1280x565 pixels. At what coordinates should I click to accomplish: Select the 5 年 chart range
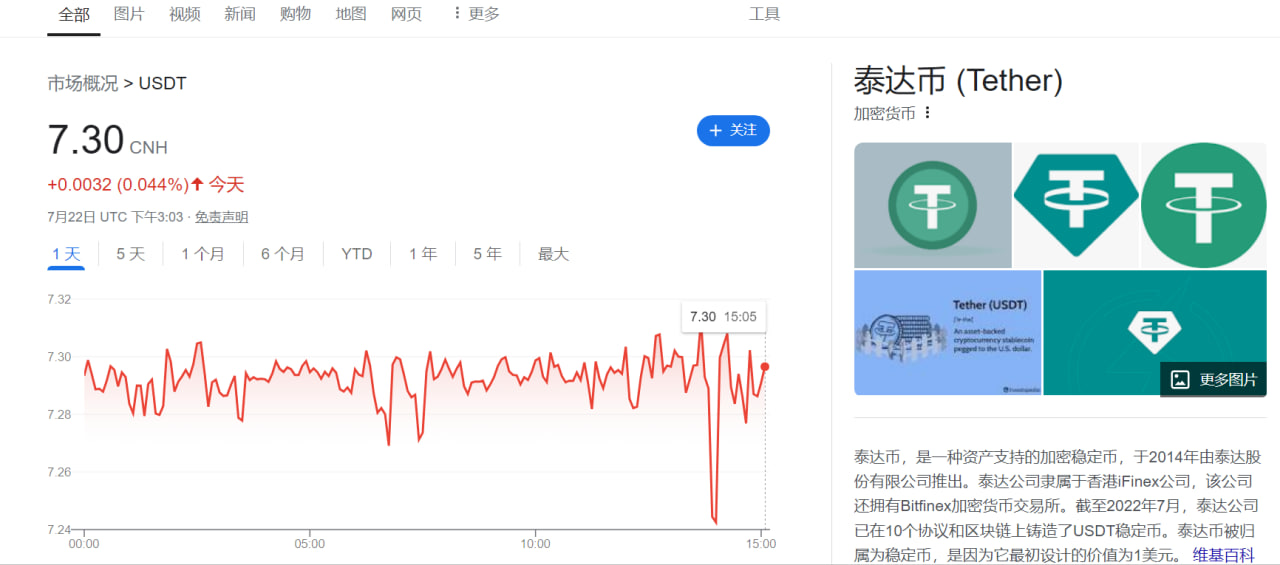click(x=487, y=254)
